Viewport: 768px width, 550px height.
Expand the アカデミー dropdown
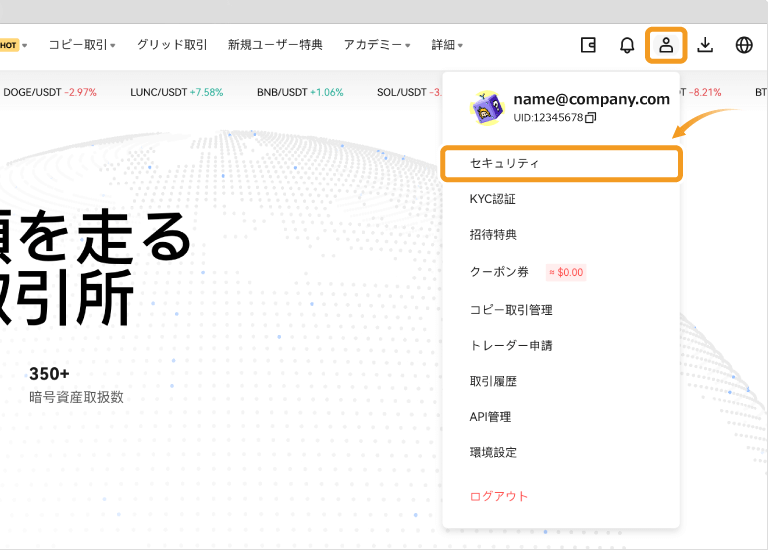click(377, 45)
